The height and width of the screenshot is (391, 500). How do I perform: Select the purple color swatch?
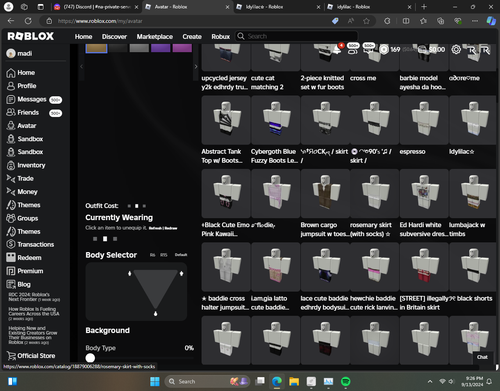(x=161, y=48)
